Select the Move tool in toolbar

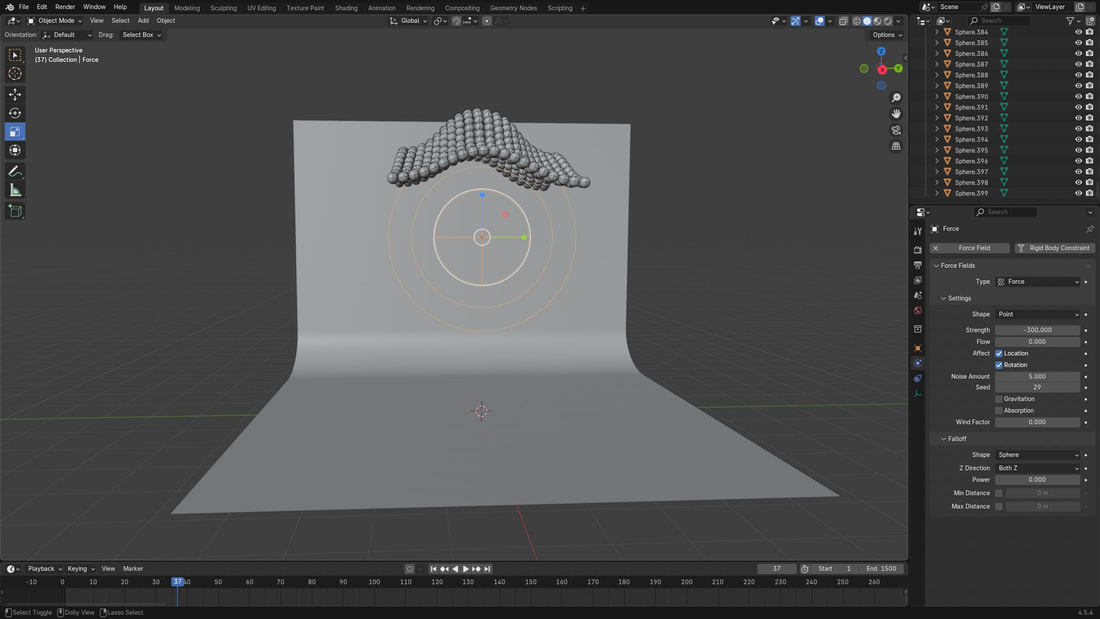coord(15,94)
